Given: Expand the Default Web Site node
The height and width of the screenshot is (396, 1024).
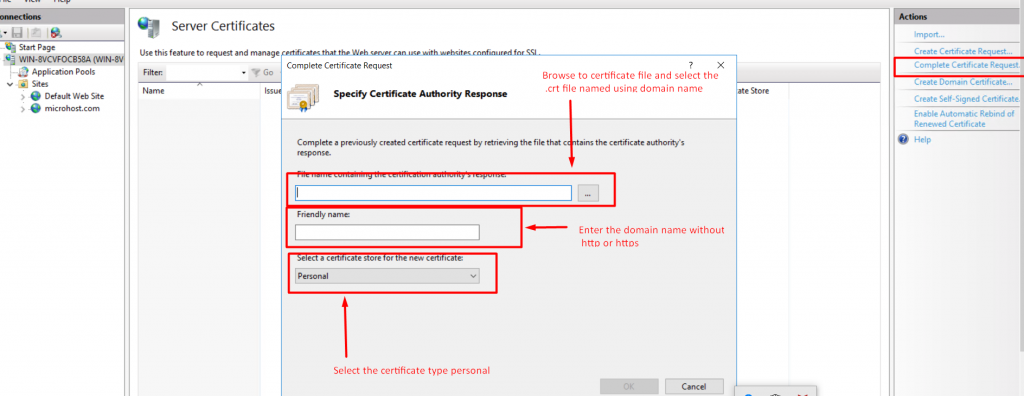Looking at the screenshot, I should pos(23,97).
